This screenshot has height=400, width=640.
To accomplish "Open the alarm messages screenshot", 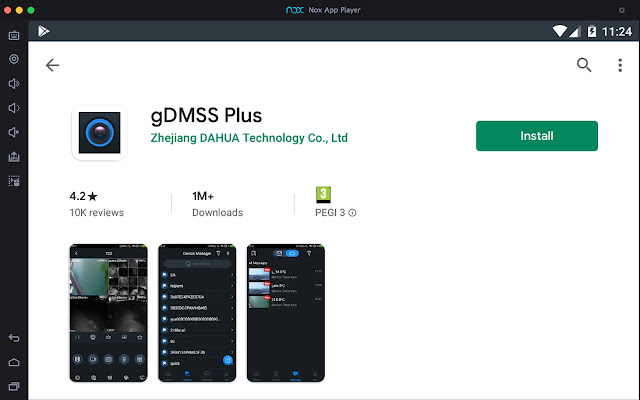I will pos(286,313).
